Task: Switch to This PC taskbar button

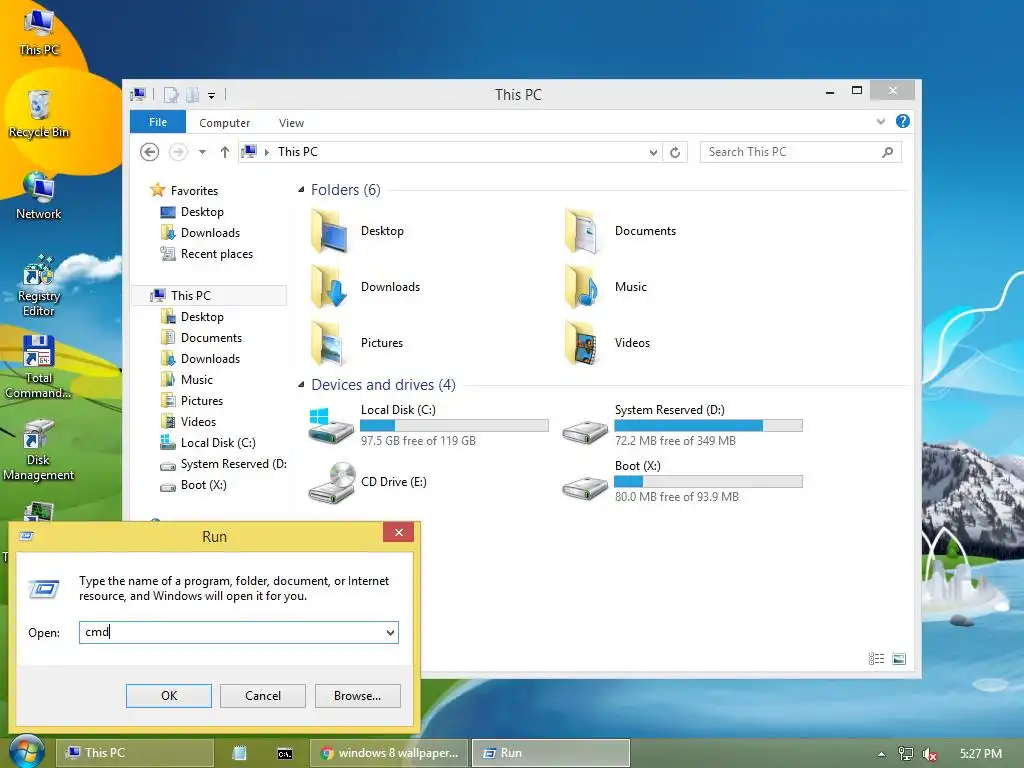Action: 135,753
